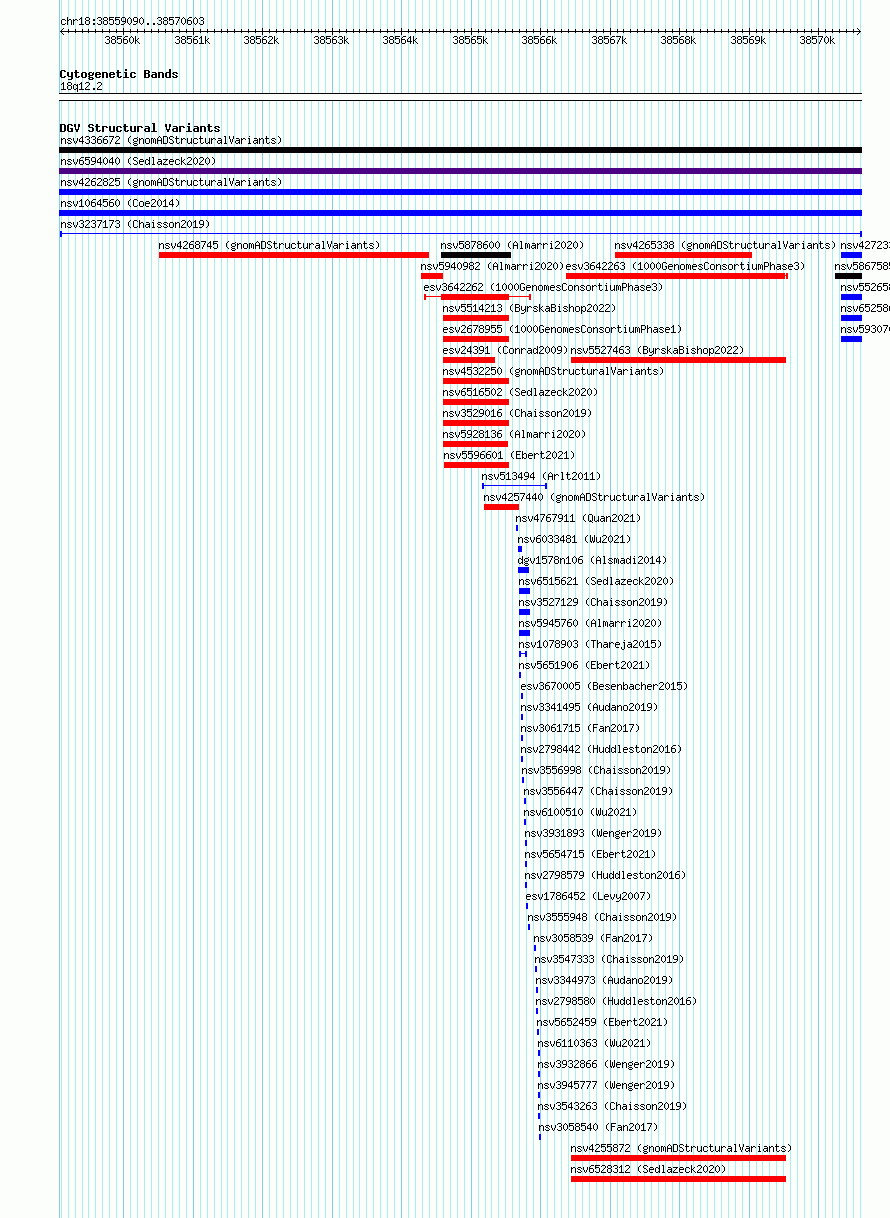Viewport: 890px width, 1218px height.
Task: Open esv3642262 (1000GenomesConsortiumPhase3) label
Action: [543, 287]
